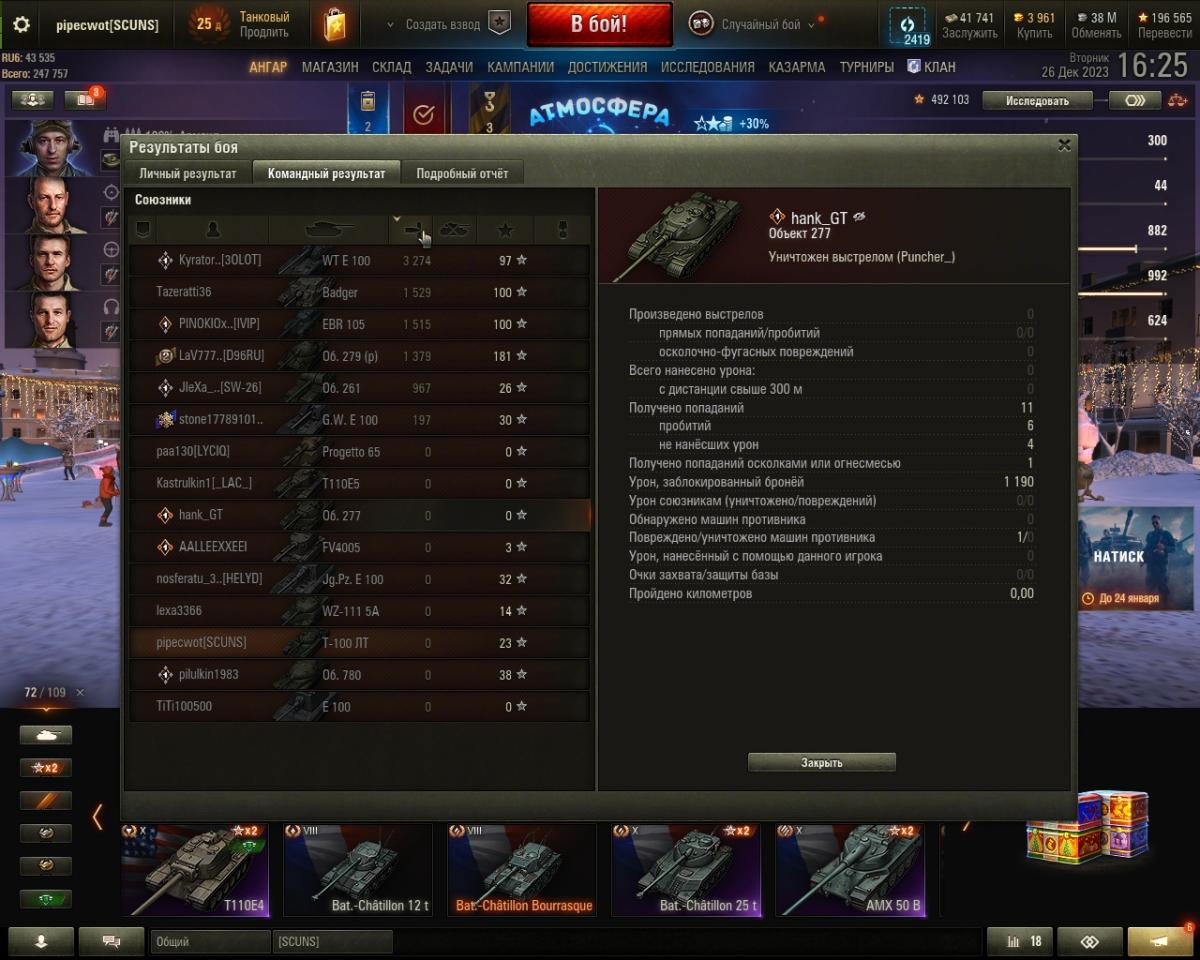Image resolution: width=1200 pixels, height=960 pixels.
Task: Select the Bat.-Châtillon 25 t tank thumbnail
Action: [686, 870]
